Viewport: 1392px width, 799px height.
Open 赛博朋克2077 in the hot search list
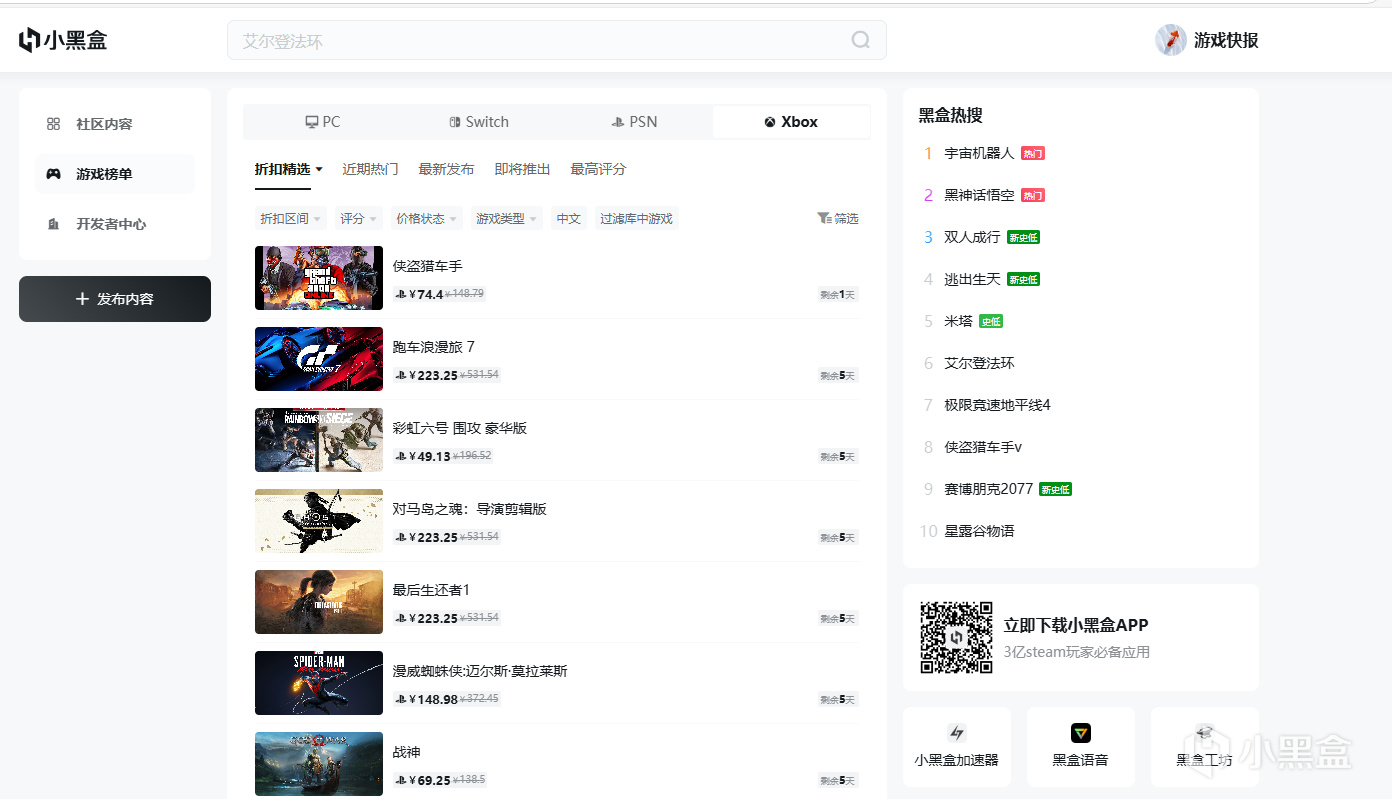(x=989, y=489)
